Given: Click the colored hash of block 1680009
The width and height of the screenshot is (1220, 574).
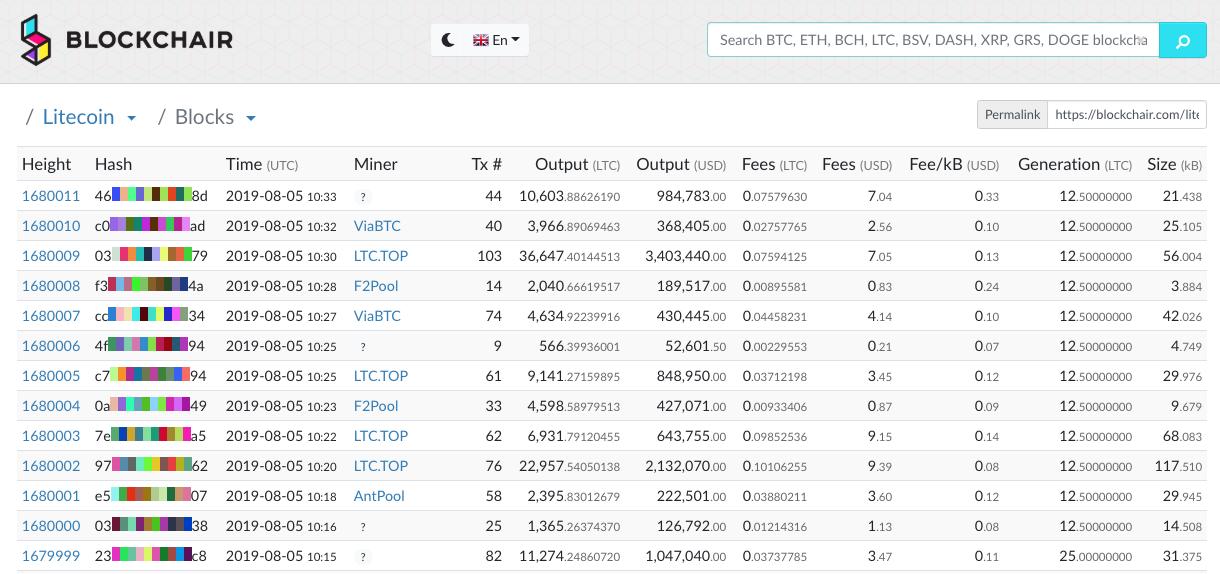Looking at the screenshot, I should tap(151, 256).
